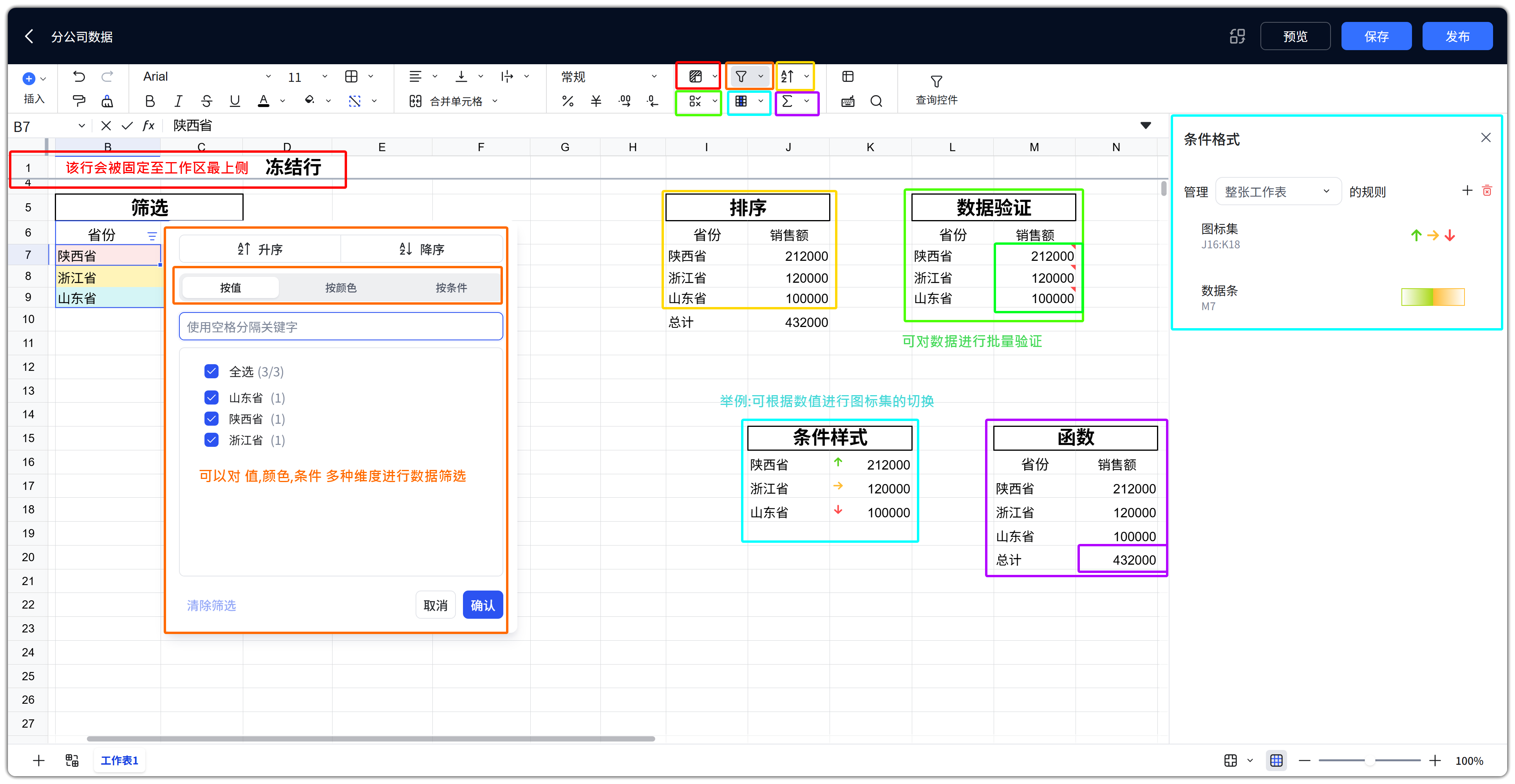Expand the 整张工作表 rule scope dropdown

(x=1278, y=191)
